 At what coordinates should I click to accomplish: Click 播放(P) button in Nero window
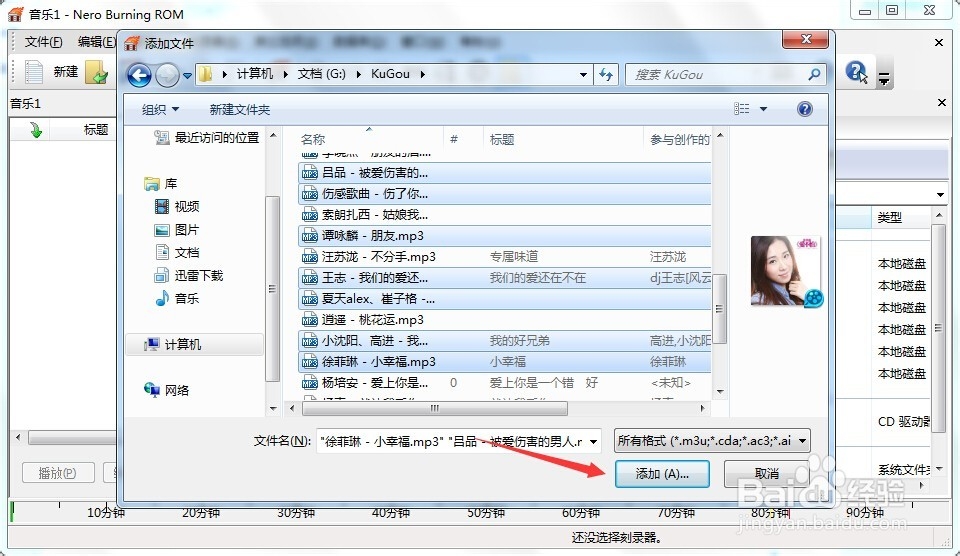tap(58, 473)
